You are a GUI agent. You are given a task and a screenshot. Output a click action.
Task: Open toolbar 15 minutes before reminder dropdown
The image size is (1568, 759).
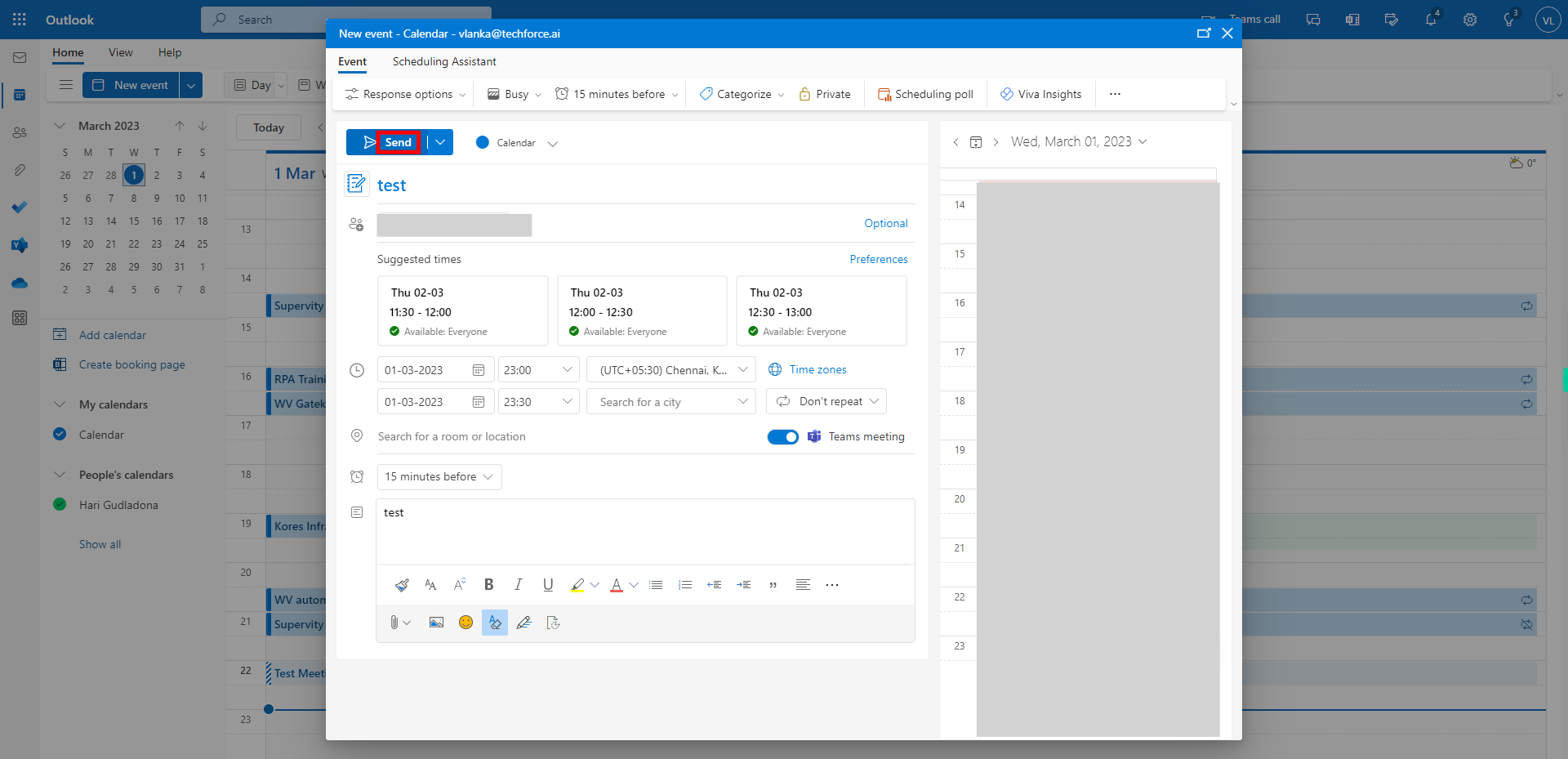click(617, 94)
